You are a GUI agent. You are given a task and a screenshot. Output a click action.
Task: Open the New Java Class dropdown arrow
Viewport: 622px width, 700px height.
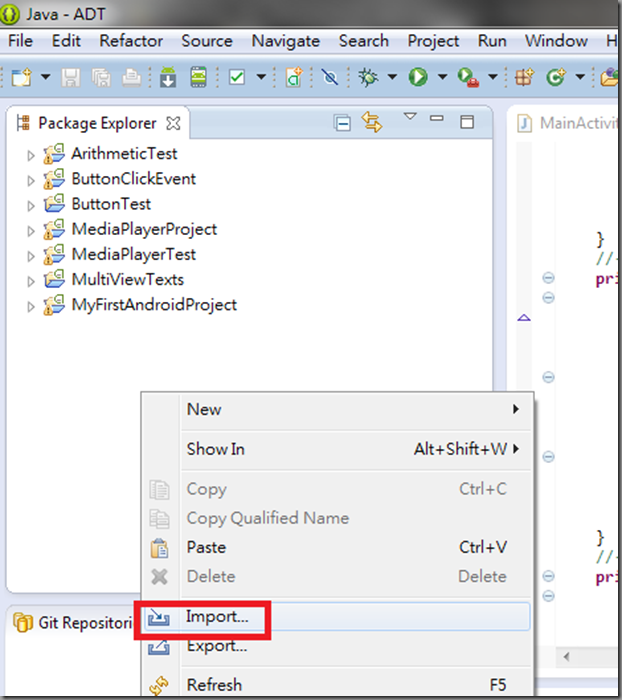580,77
